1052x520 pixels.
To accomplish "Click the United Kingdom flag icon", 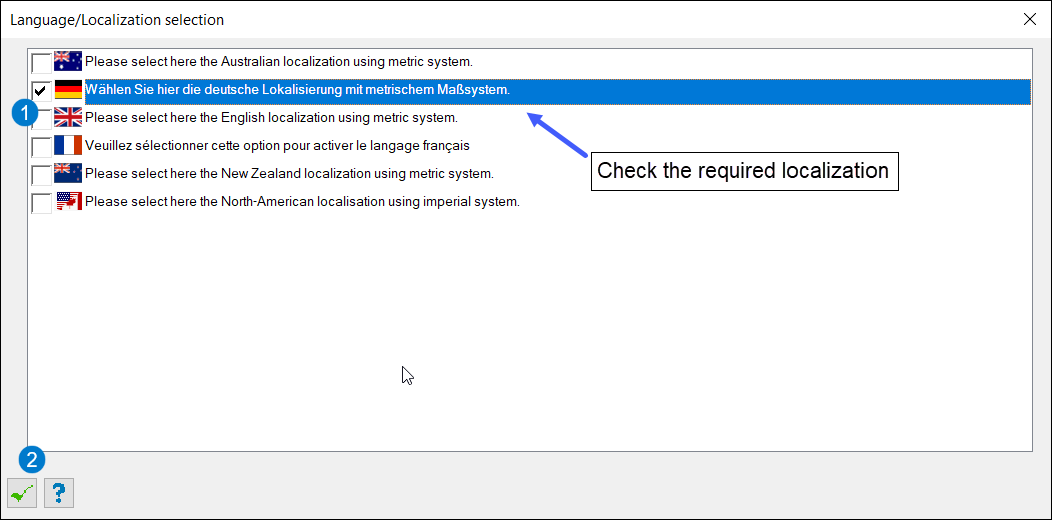I will point(68,118).
